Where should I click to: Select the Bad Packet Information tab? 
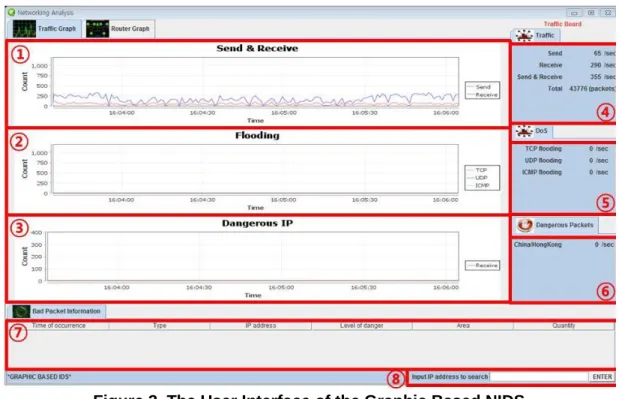coord(56,311)
